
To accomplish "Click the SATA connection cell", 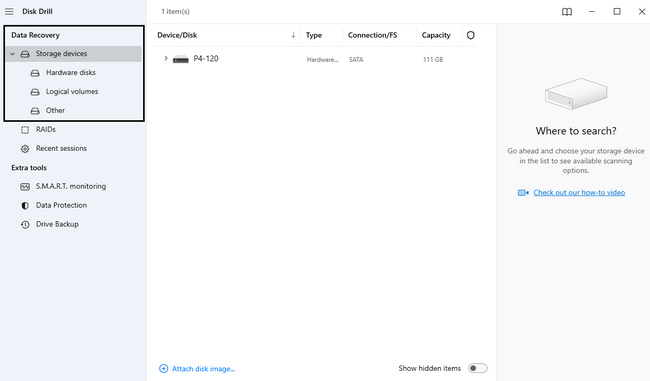I will pos(356,60).
